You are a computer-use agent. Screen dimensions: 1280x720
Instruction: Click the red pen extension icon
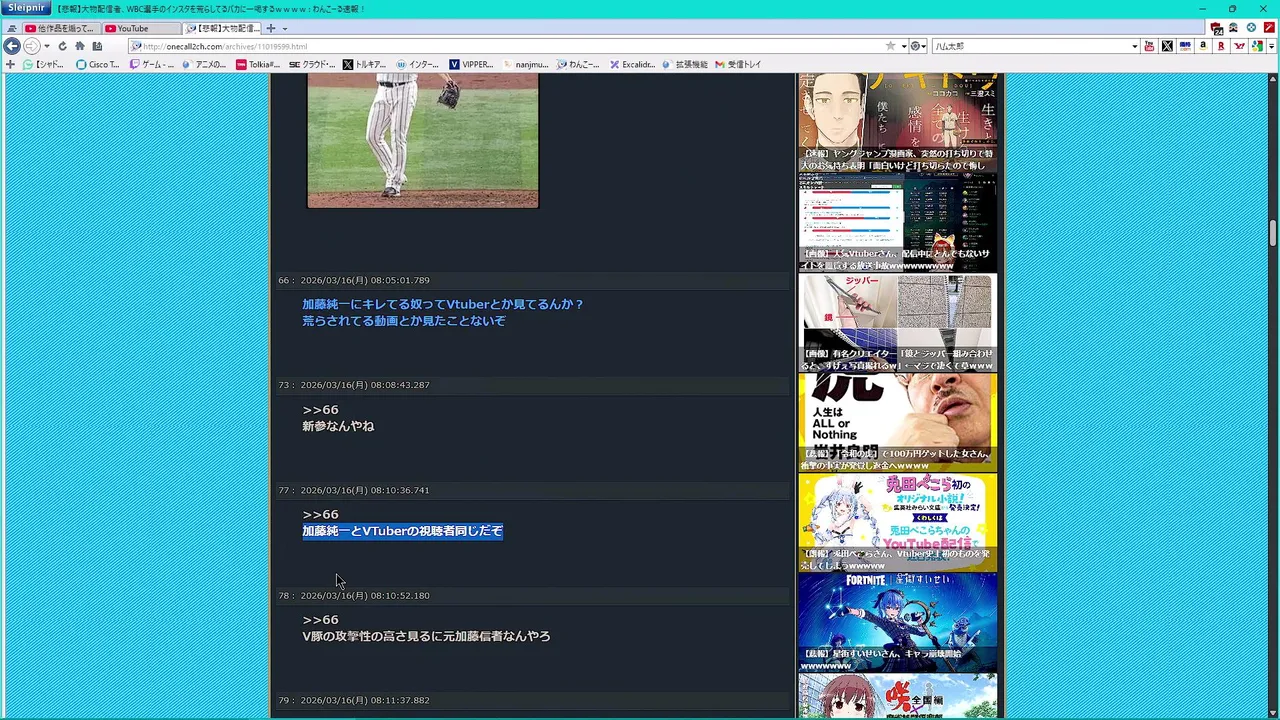coord(1269,28)
